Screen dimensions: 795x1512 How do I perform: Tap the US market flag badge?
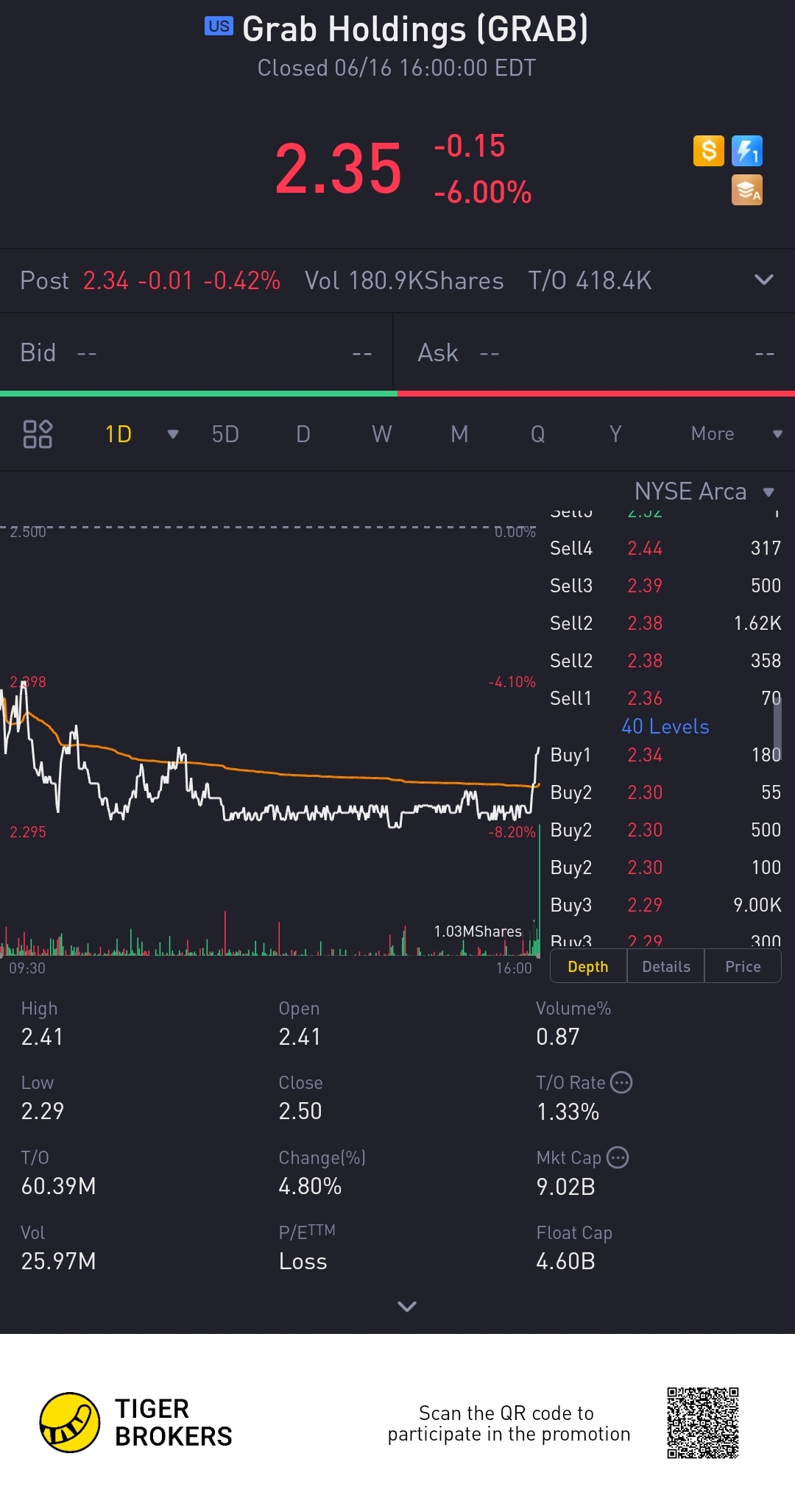(x=219, y=26)
